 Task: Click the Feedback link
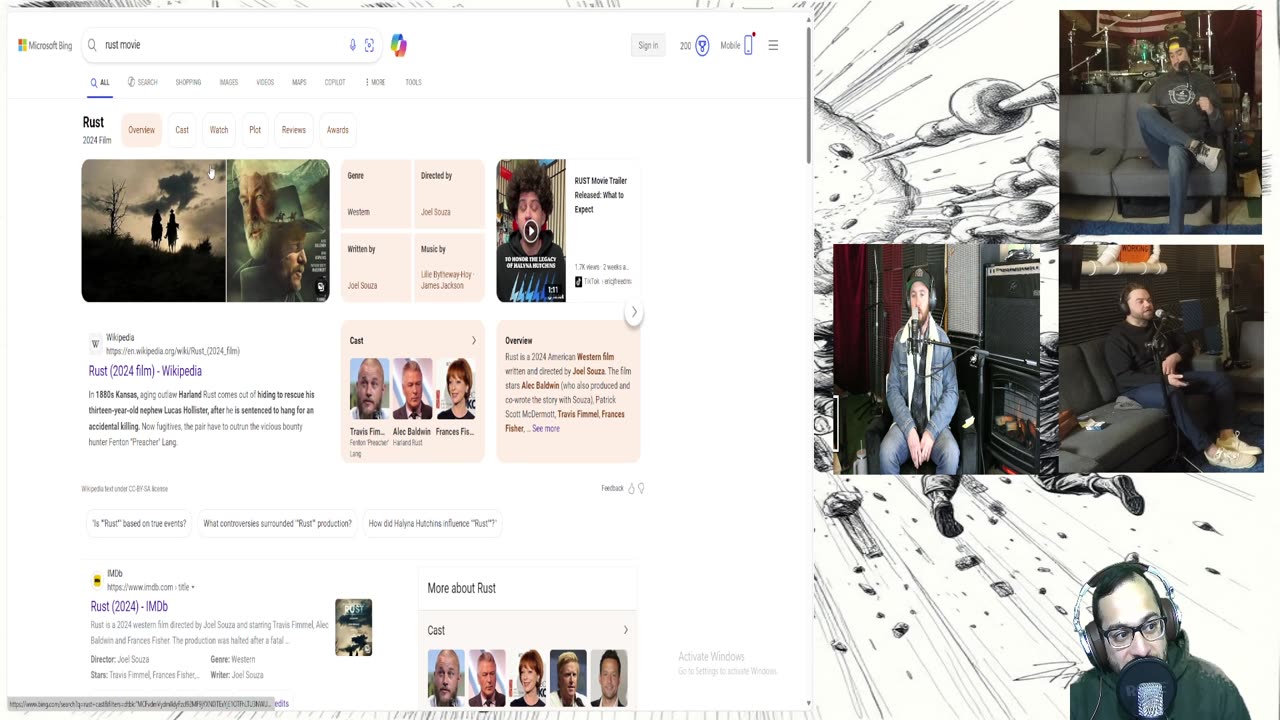pyautogui.click(x=612, y=488)
